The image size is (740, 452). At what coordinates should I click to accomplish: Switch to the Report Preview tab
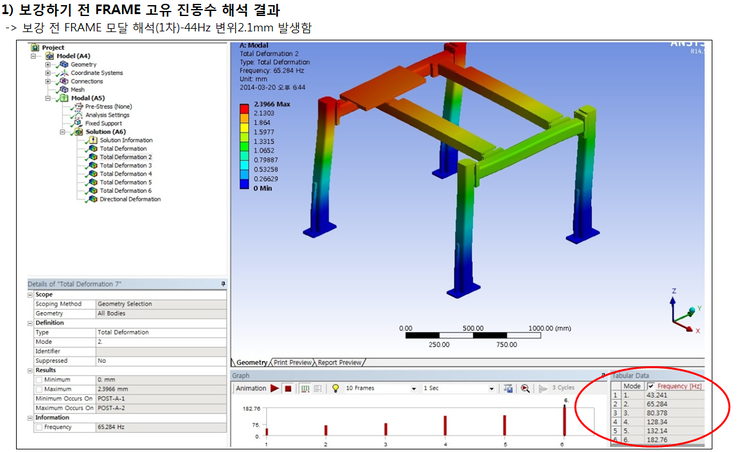click(x=339, y=362)
